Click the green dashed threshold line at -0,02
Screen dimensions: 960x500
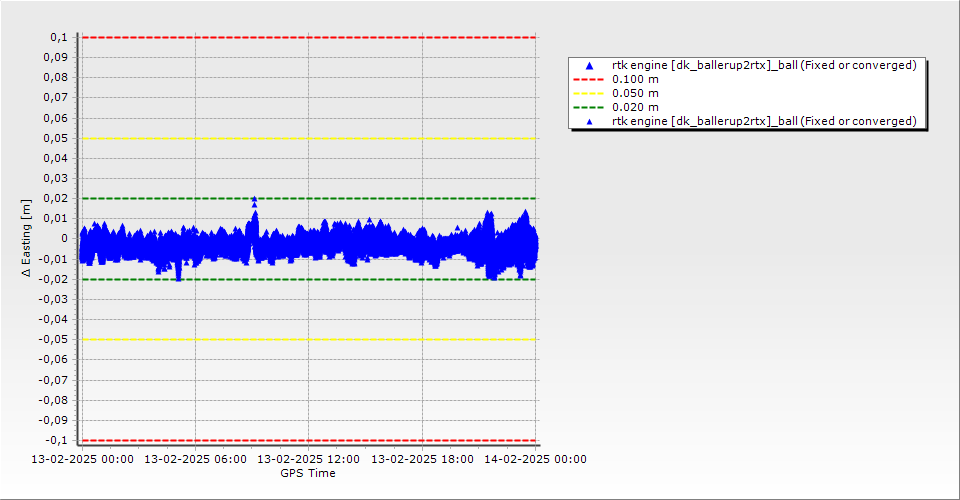pos(309,280)
